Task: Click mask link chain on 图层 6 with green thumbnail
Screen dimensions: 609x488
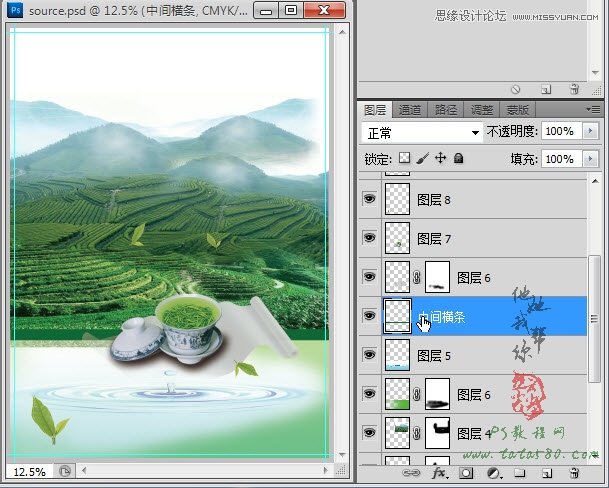Action: [417, 394]
